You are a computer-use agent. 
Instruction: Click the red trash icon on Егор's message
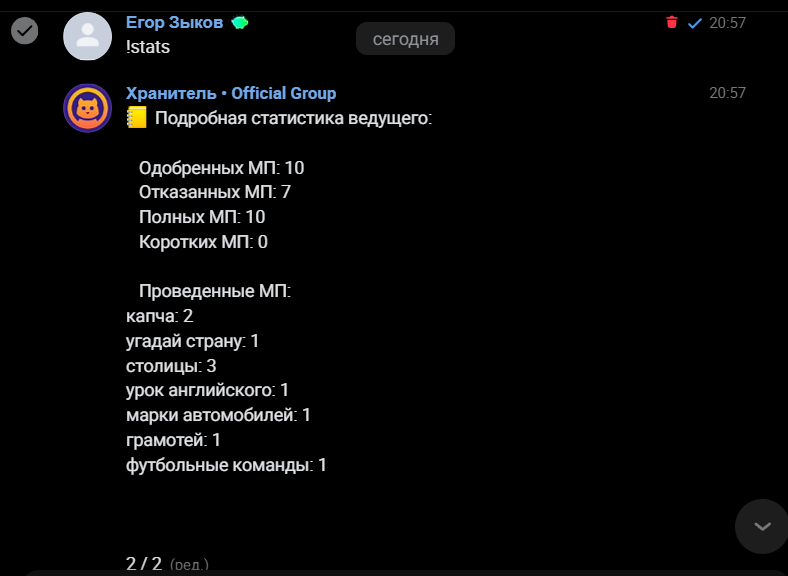tap(671, 22)
